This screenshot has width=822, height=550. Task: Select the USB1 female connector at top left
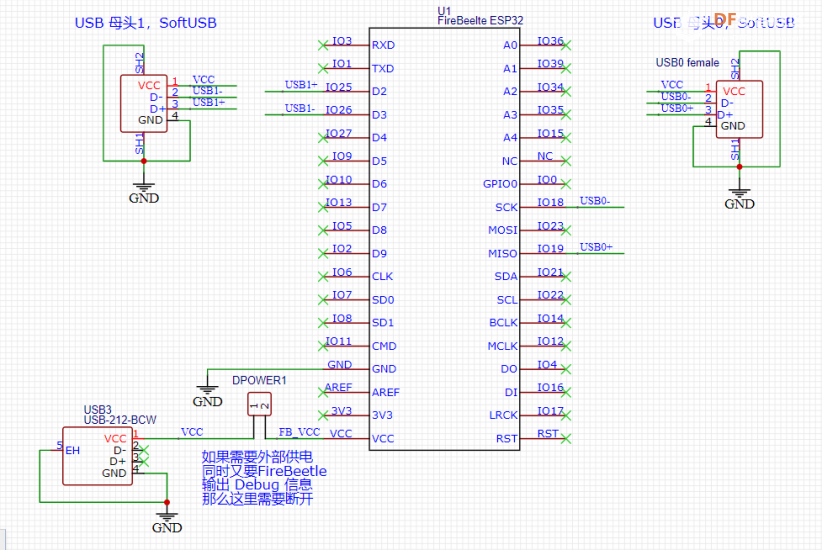(x=144, y=103)
